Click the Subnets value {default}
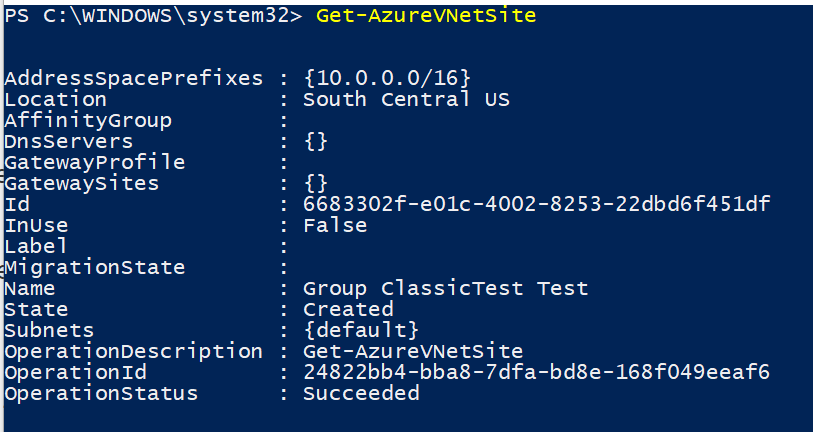The image size is (813, 432). point(361,330)
